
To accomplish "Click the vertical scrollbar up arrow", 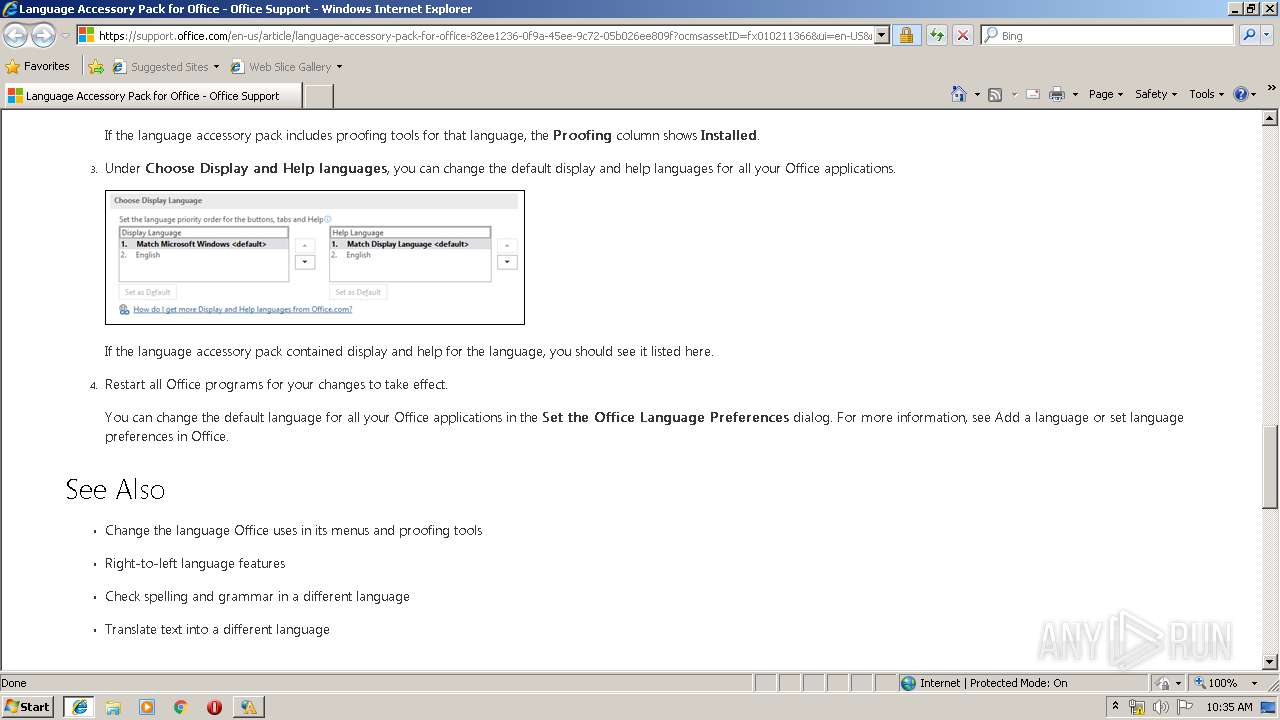I will coord(1270,118).
